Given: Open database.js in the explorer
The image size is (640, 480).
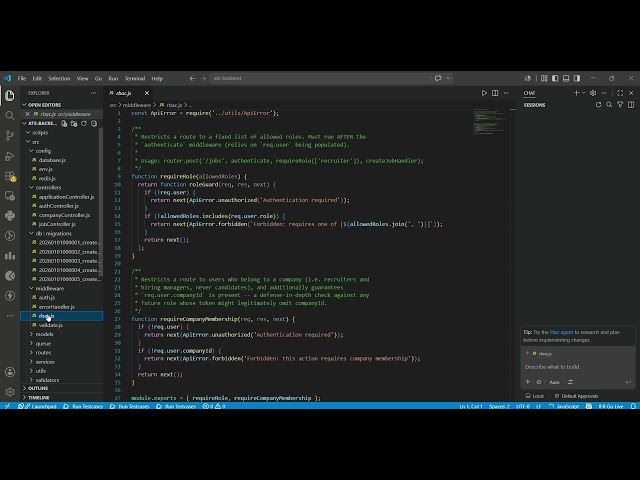Looking at the screenshot, I should tap(52, 160).
